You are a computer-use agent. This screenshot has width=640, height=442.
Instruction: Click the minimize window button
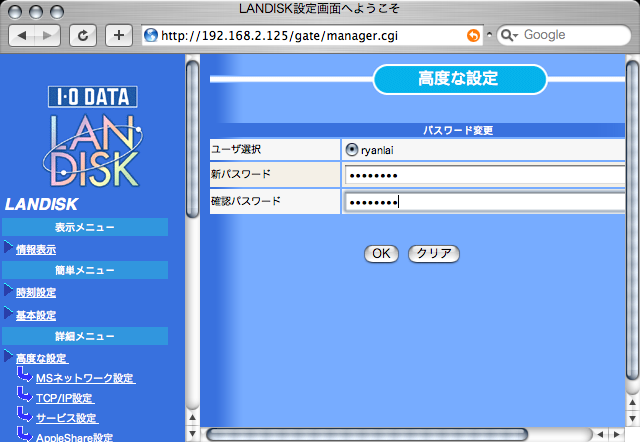tap(36, 11)
